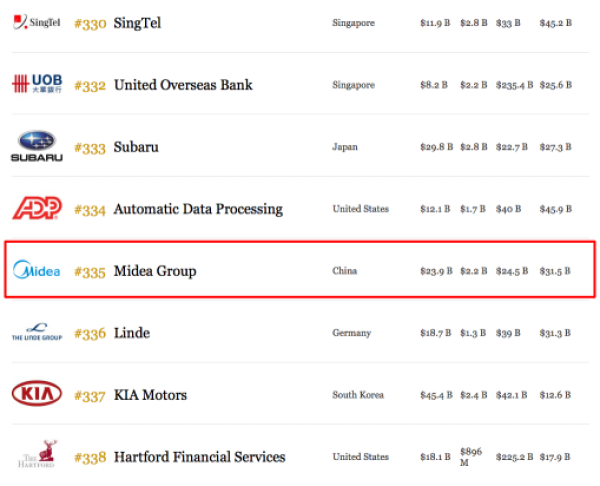Open the SingTel company link
This screenshot has width=600, height=486.
pyautogui.click(x=137, y=23)
